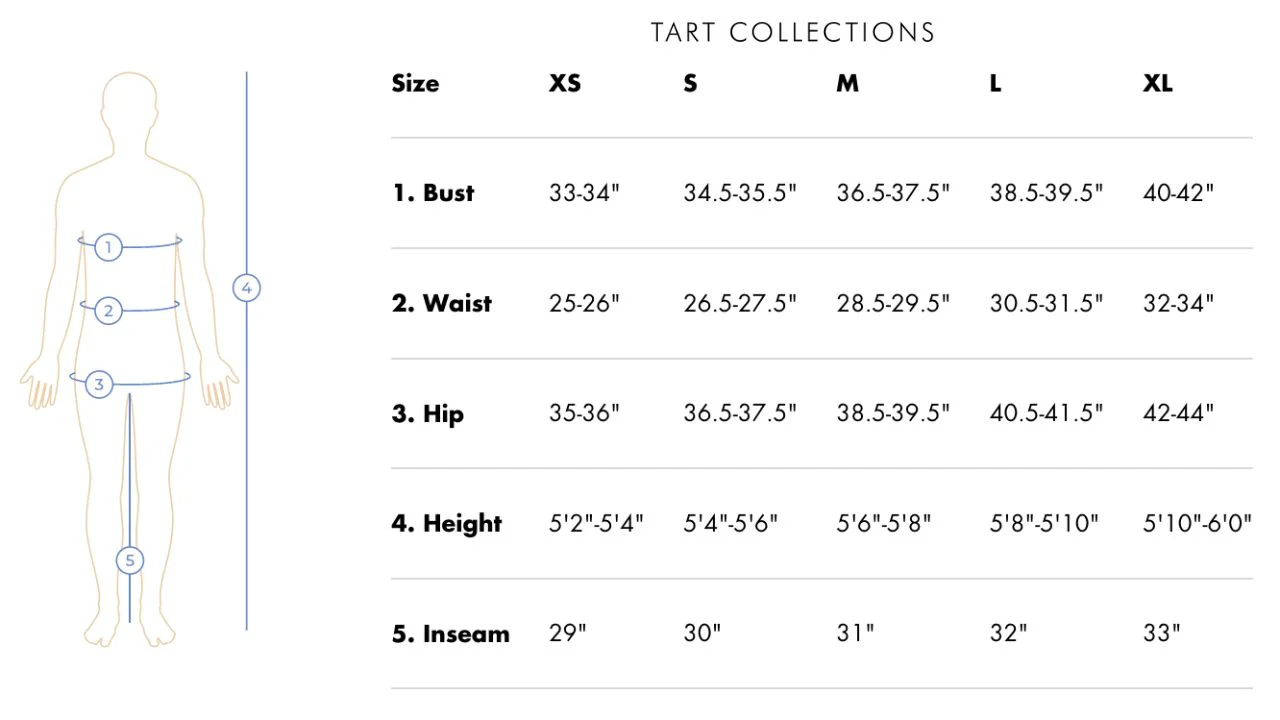Click the "4. Height" row label
Image resolution: width=1280 pixels, height=720 pixels.
[447, 523]
